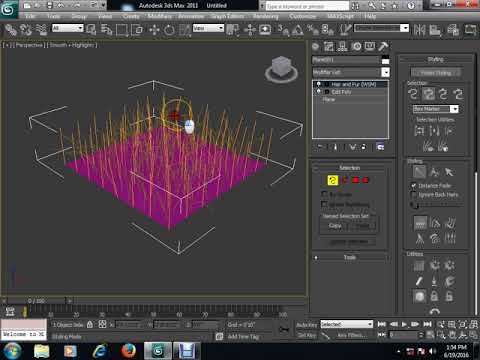
Task: Select the Select and Rotate tool
Action: pos(169,30)
